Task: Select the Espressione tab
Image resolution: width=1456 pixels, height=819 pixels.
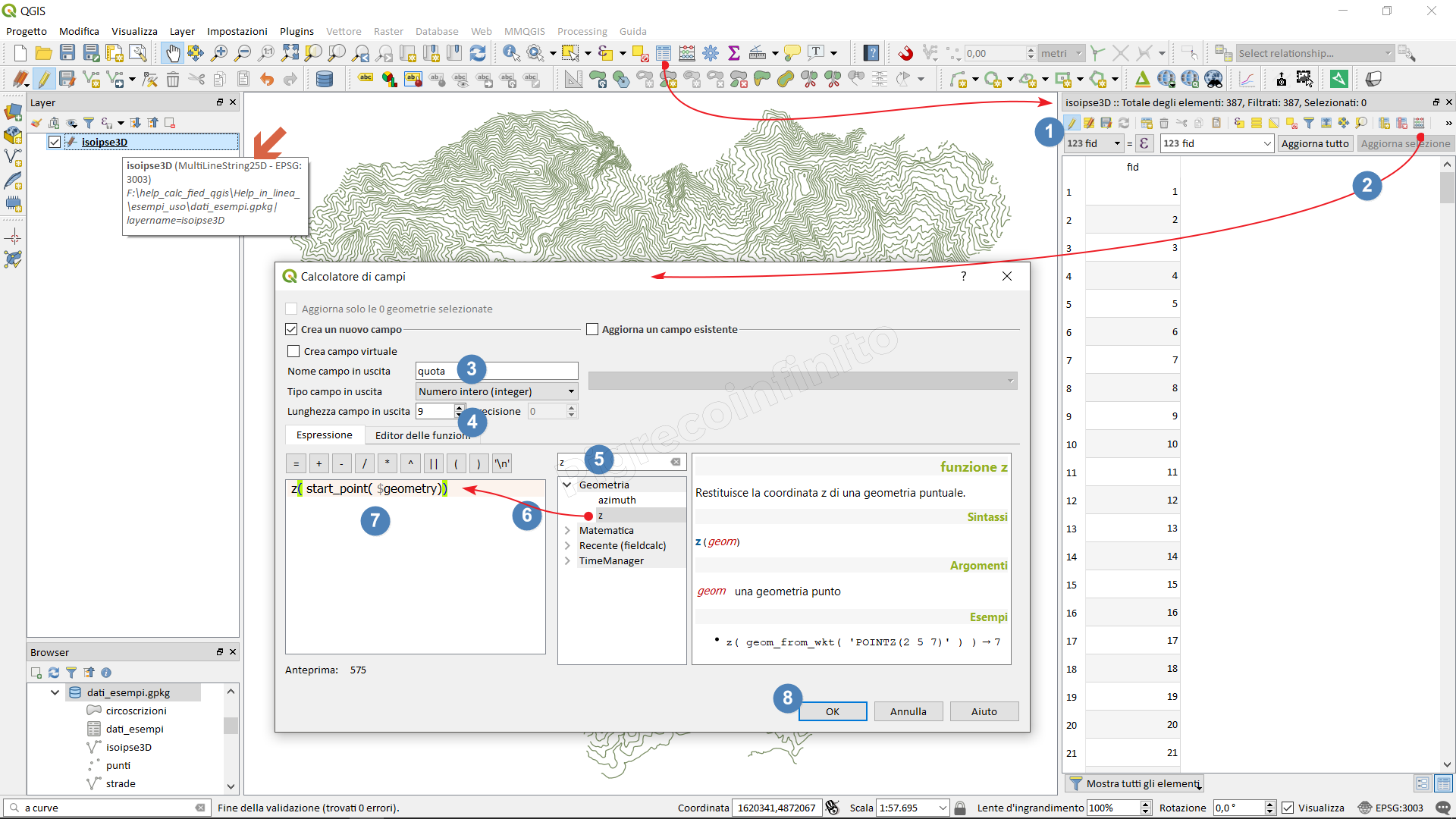Action: point(325,435)
